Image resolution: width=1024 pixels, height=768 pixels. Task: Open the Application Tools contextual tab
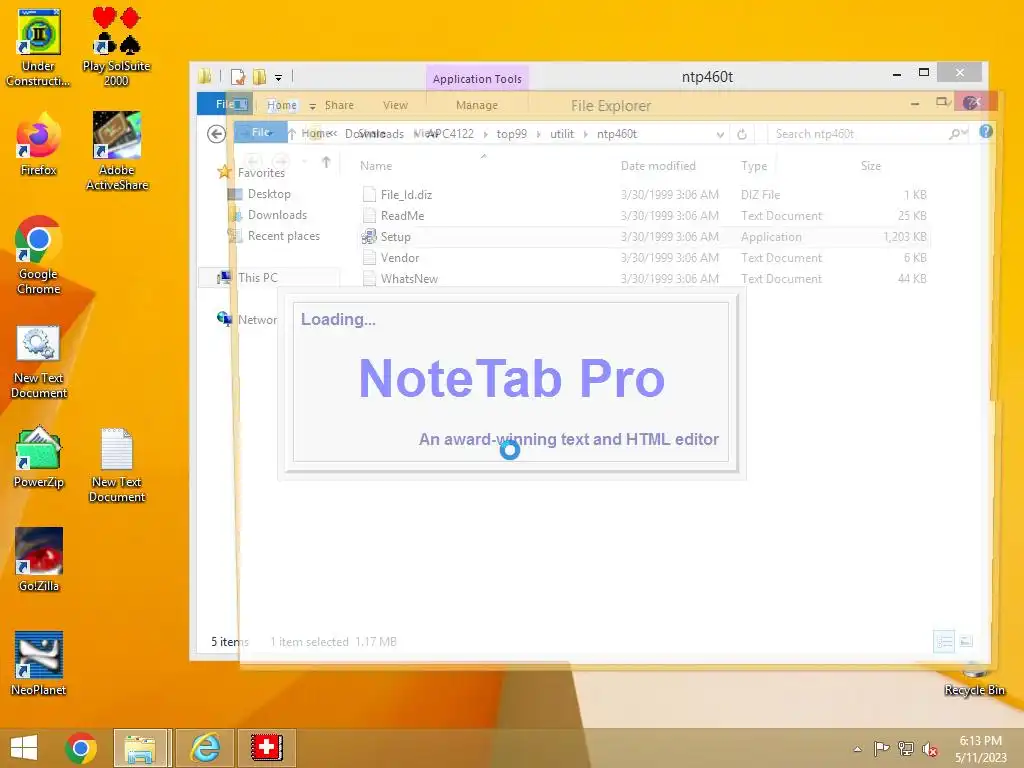(477, 78)
